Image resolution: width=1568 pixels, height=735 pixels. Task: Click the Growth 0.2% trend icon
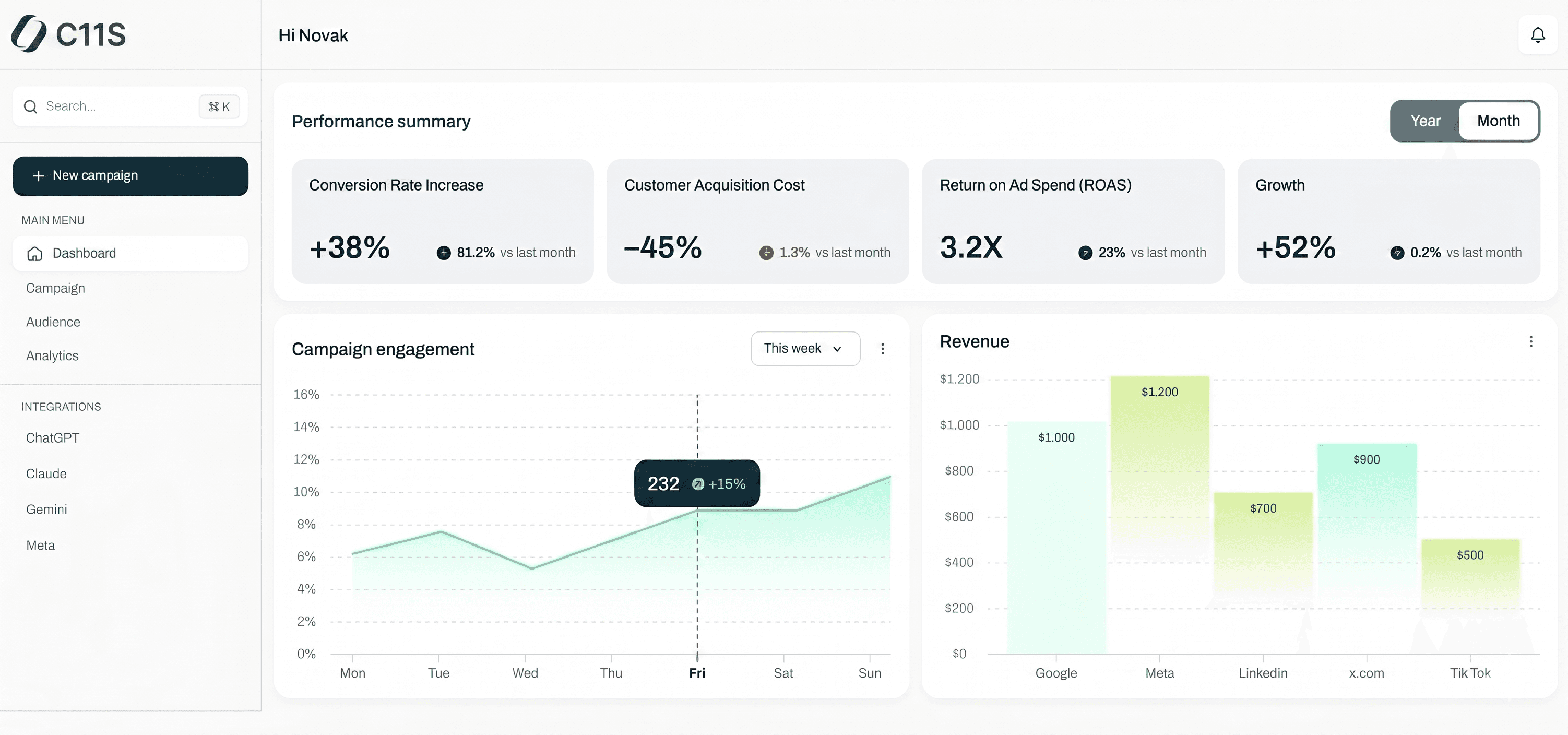[1397, 253]
